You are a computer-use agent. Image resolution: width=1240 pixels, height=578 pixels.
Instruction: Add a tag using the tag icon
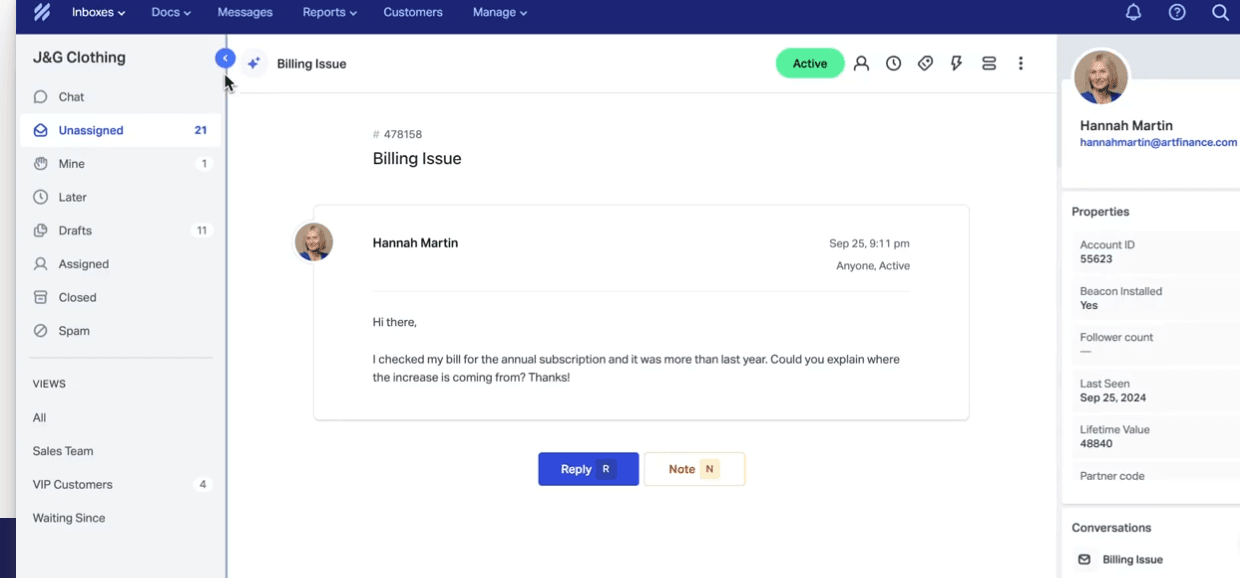click(925, 63)
